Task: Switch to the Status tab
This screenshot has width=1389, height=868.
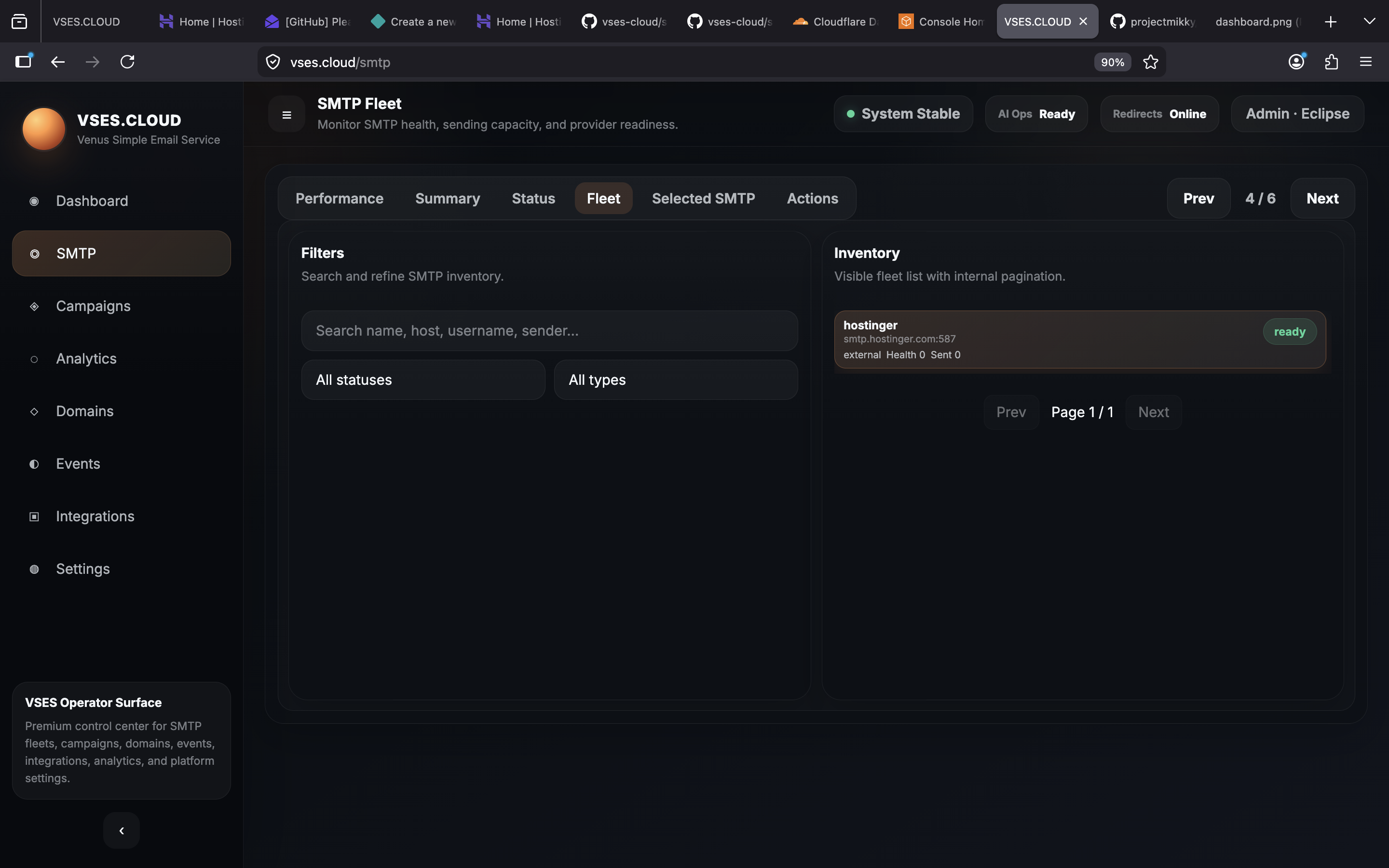Action: 533,199
